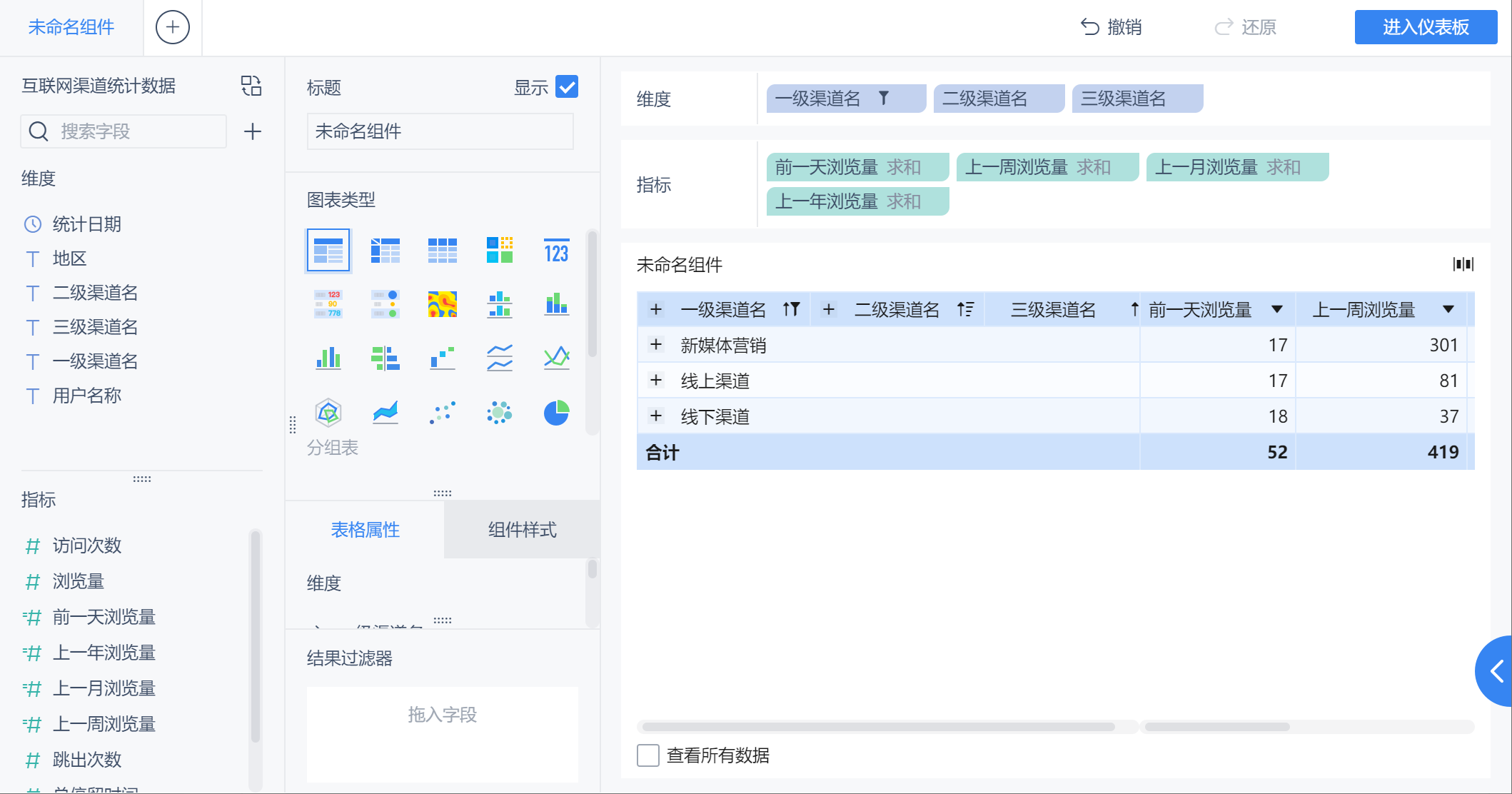Click the add component circle-plus icon
The image size is (1512, 794).
click(173, 27)
